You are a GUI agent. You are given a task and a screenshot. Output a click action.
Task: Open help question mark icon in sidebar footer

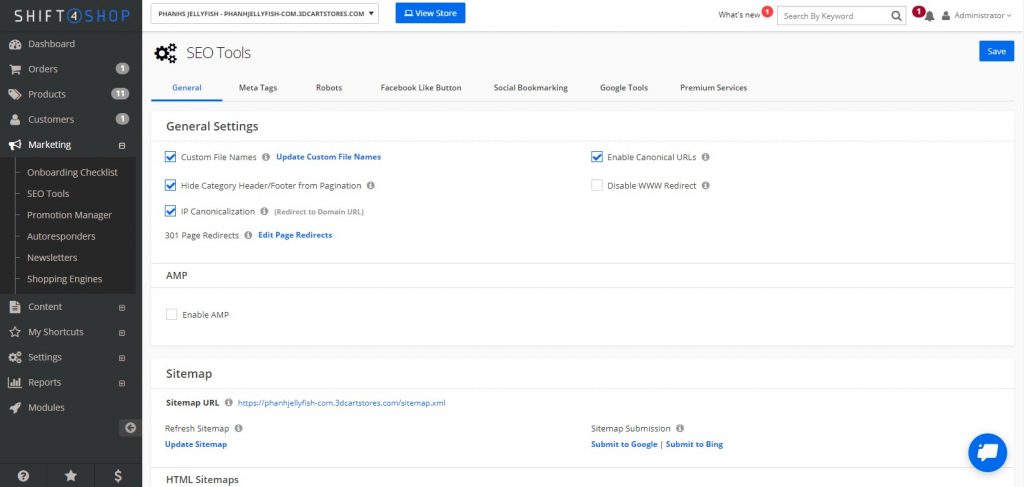click(x=23, y=476)
